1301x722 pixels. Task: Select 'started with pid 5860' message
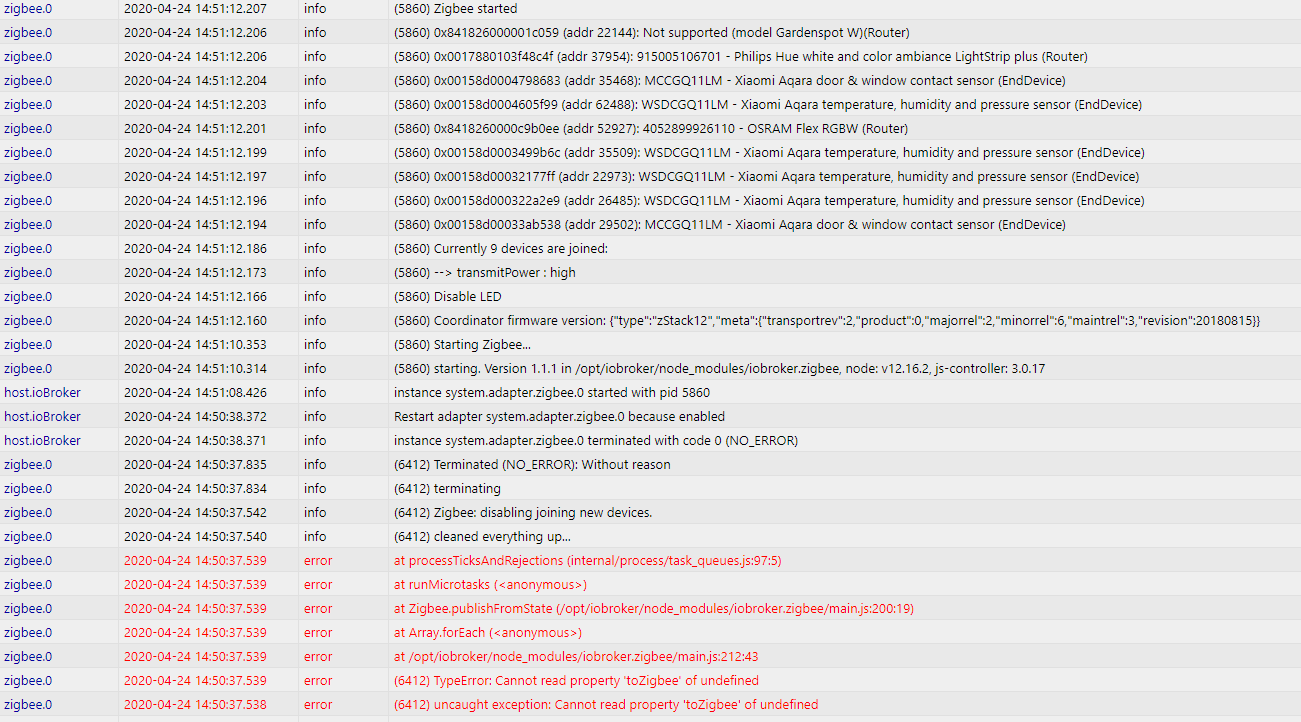pos(551,393)
